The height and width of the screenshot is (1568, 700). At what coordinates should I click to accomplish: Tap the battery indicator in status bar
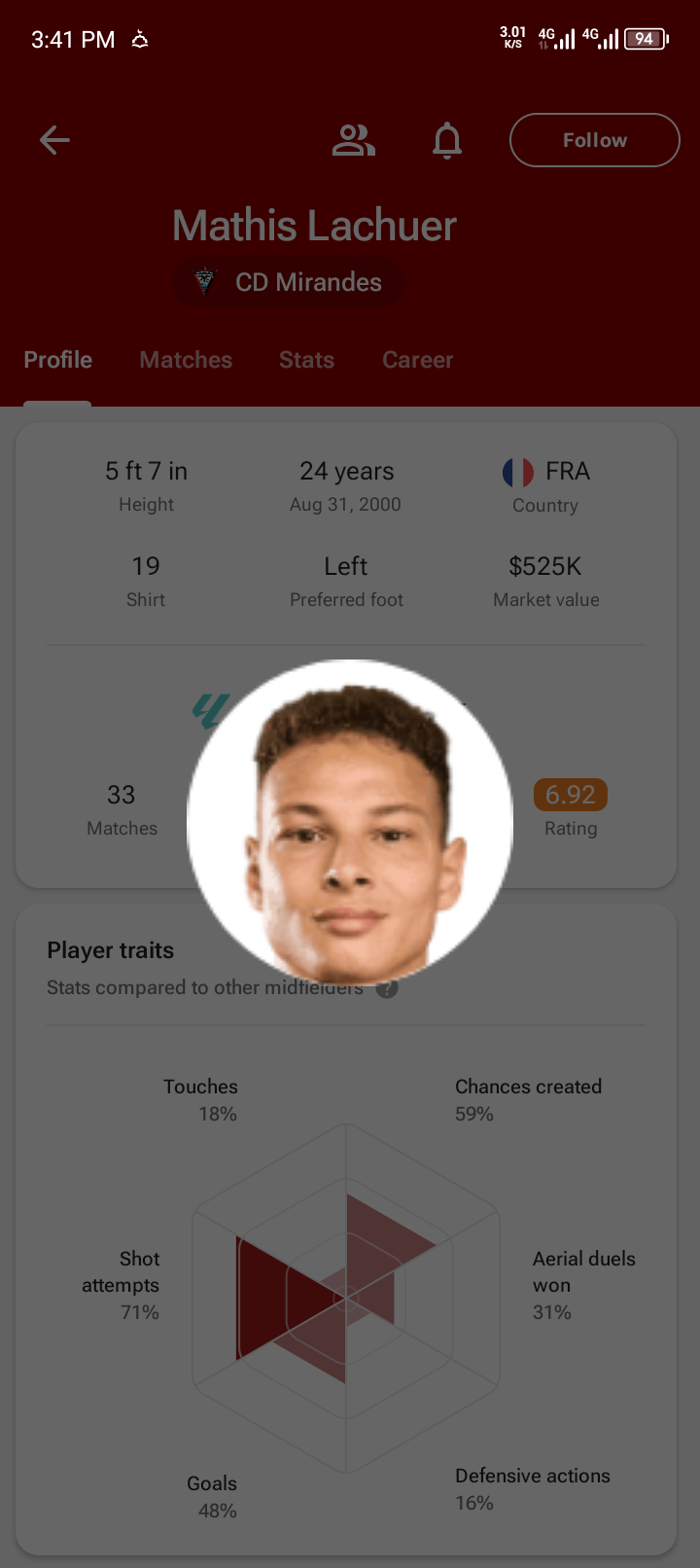point(646,39)
